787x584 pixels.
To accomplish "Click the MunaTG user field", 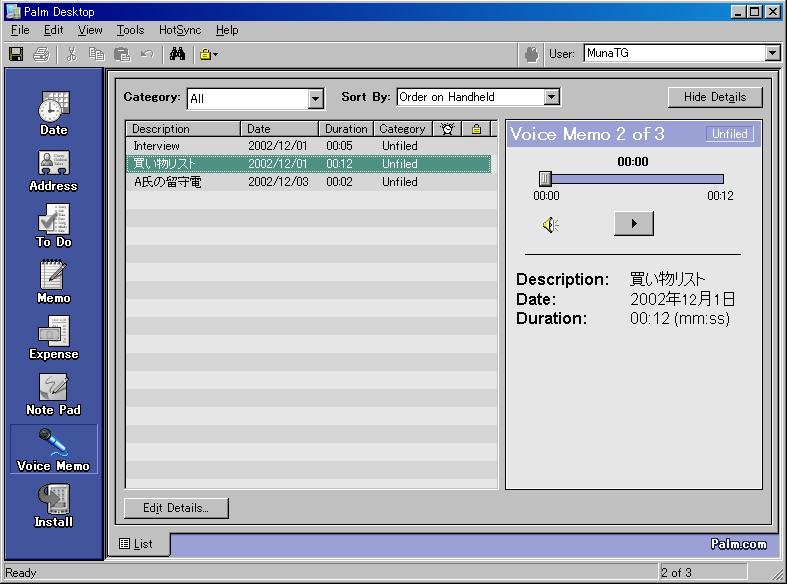I will 675,53.
